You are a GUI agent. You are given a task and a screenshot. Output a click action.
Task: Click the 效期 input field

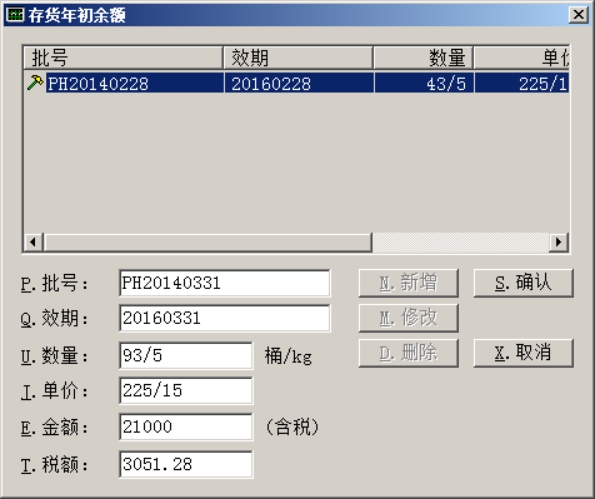[x=225, y=318]
